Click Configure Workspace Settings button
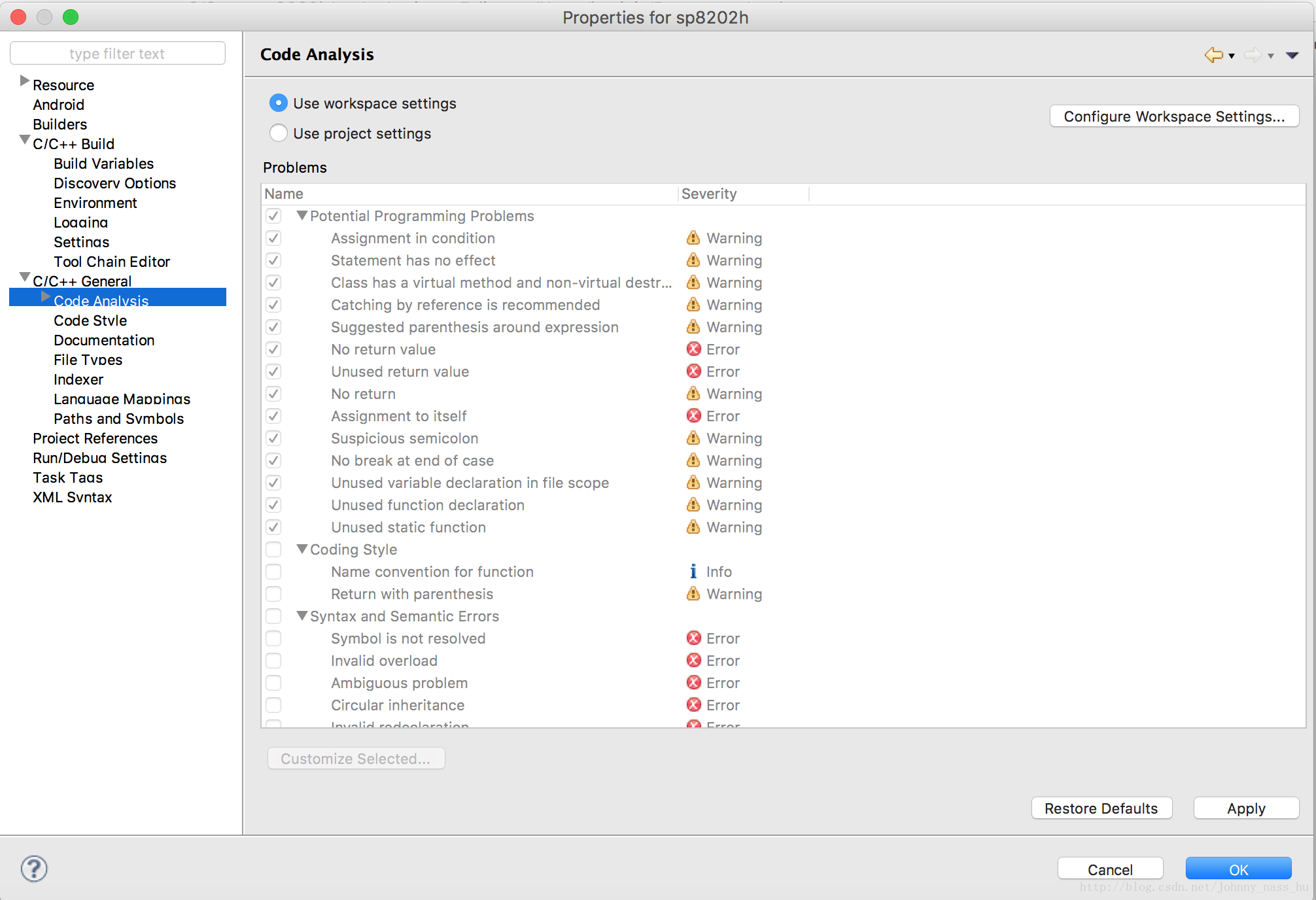The width and height of the screenshot is (1316, 900). [1174, 116]
